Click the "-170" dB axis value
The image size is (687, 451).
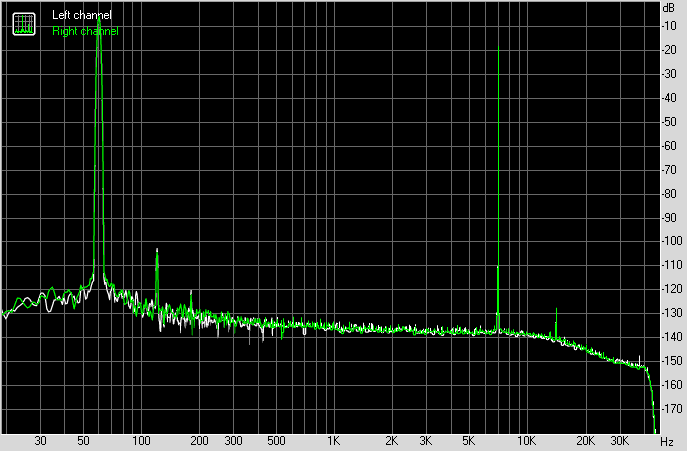click(x=672, y=408)
